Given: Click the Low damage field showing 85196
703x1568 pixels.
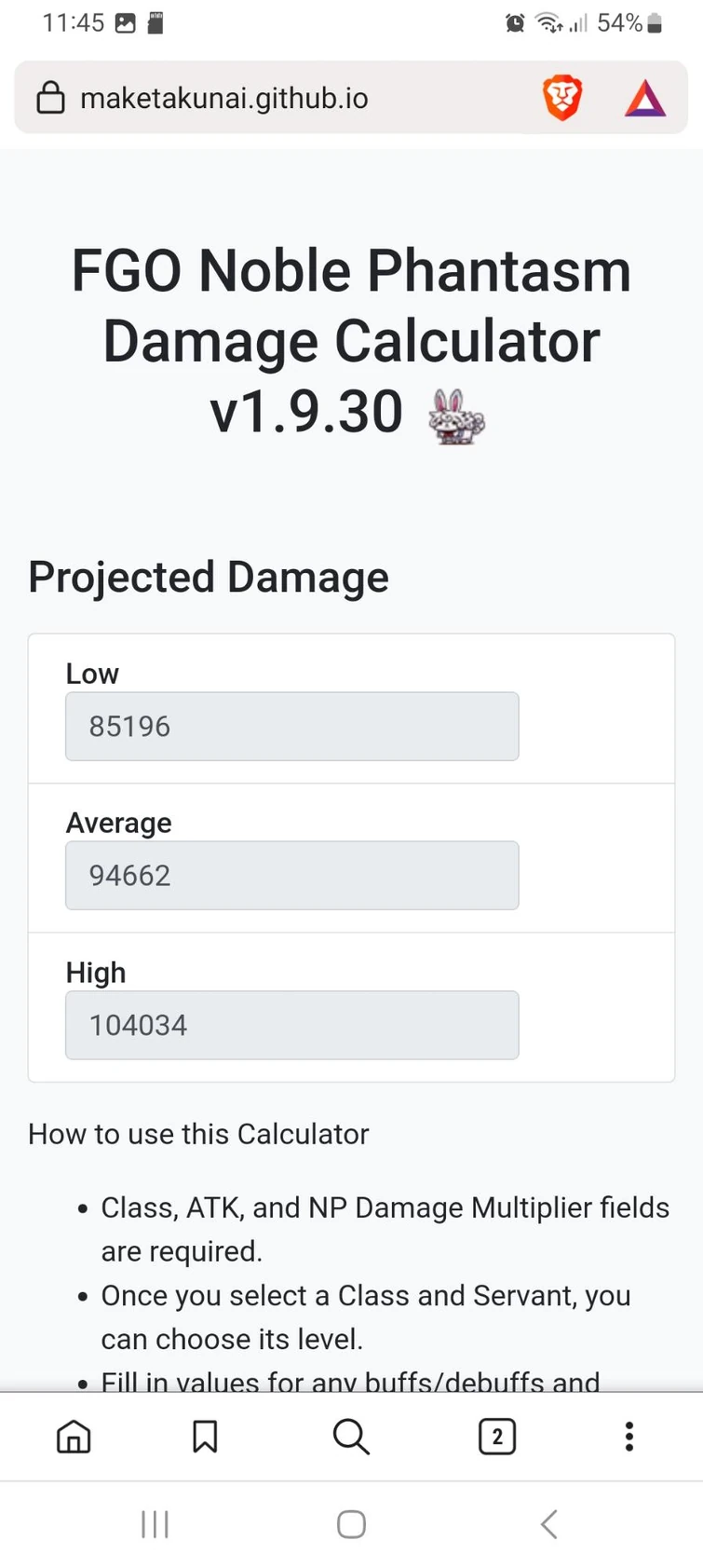Looking at the screenshot, I should click(x=291, y=727).
